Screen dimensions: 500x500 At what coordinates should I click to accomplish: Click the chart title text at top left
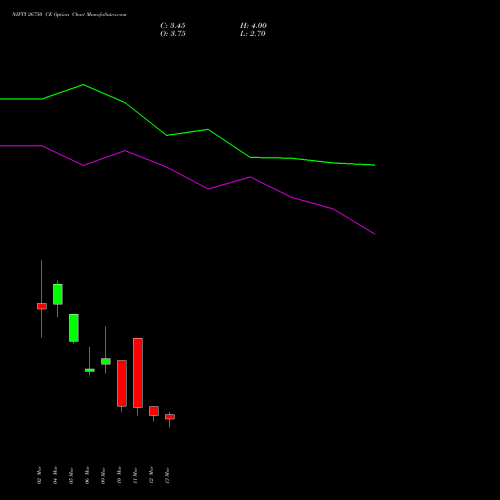69,15
